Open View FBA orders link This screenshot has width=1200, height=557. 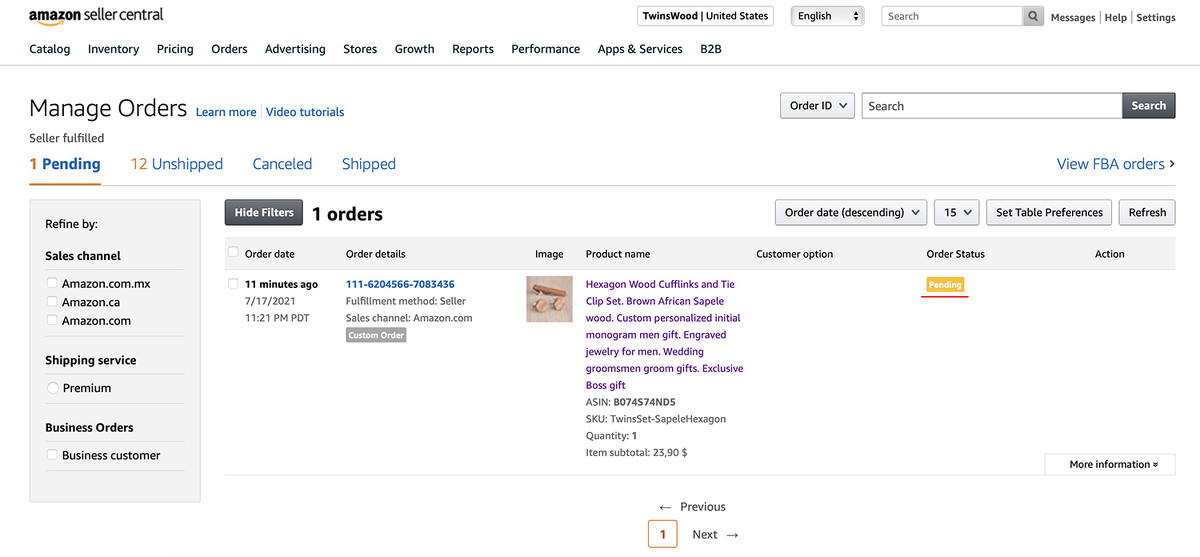[1116, 164]
